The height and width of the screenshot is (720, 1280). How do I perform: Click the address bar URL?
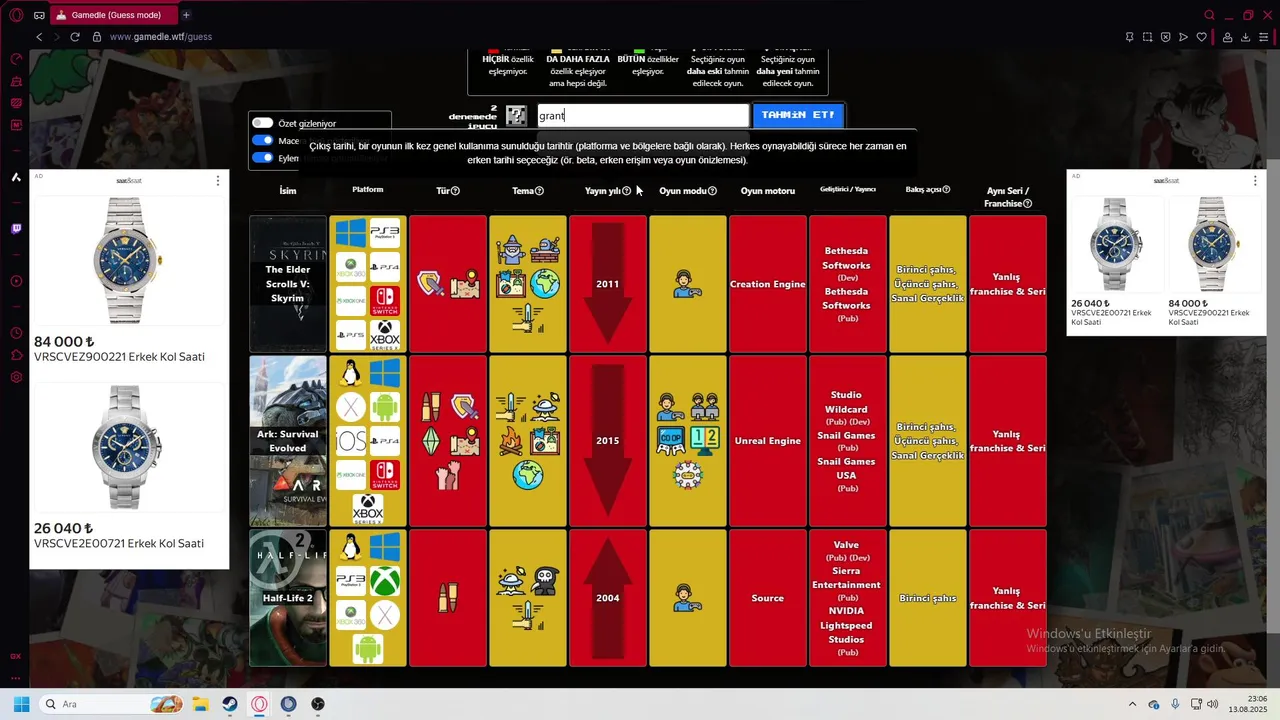[x=160, y=37]
